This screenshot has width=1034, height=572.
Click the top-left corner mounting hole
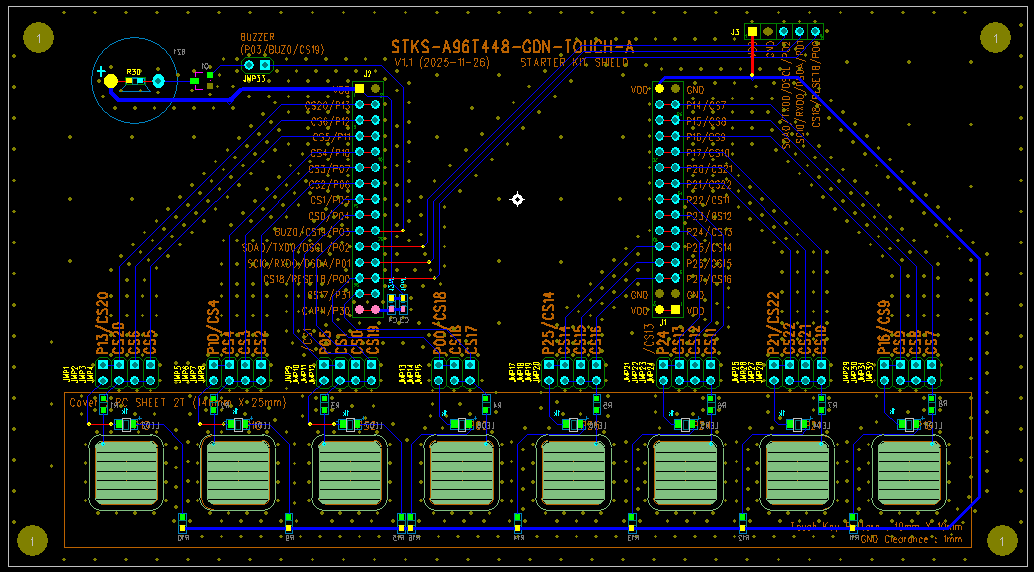coord(38,39)
